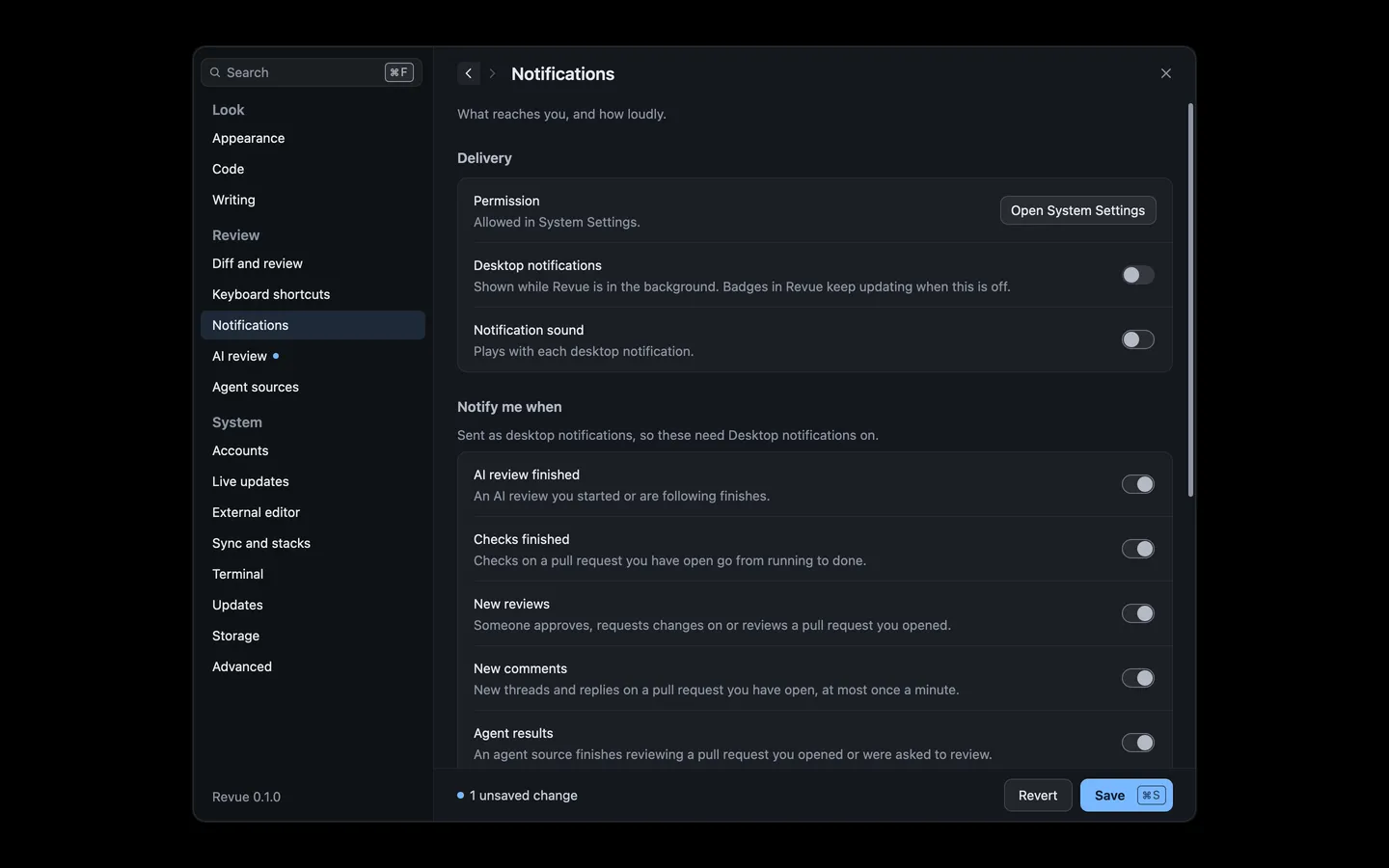
Task: Toggle the New reviews switch
Action: (1138, 613)
